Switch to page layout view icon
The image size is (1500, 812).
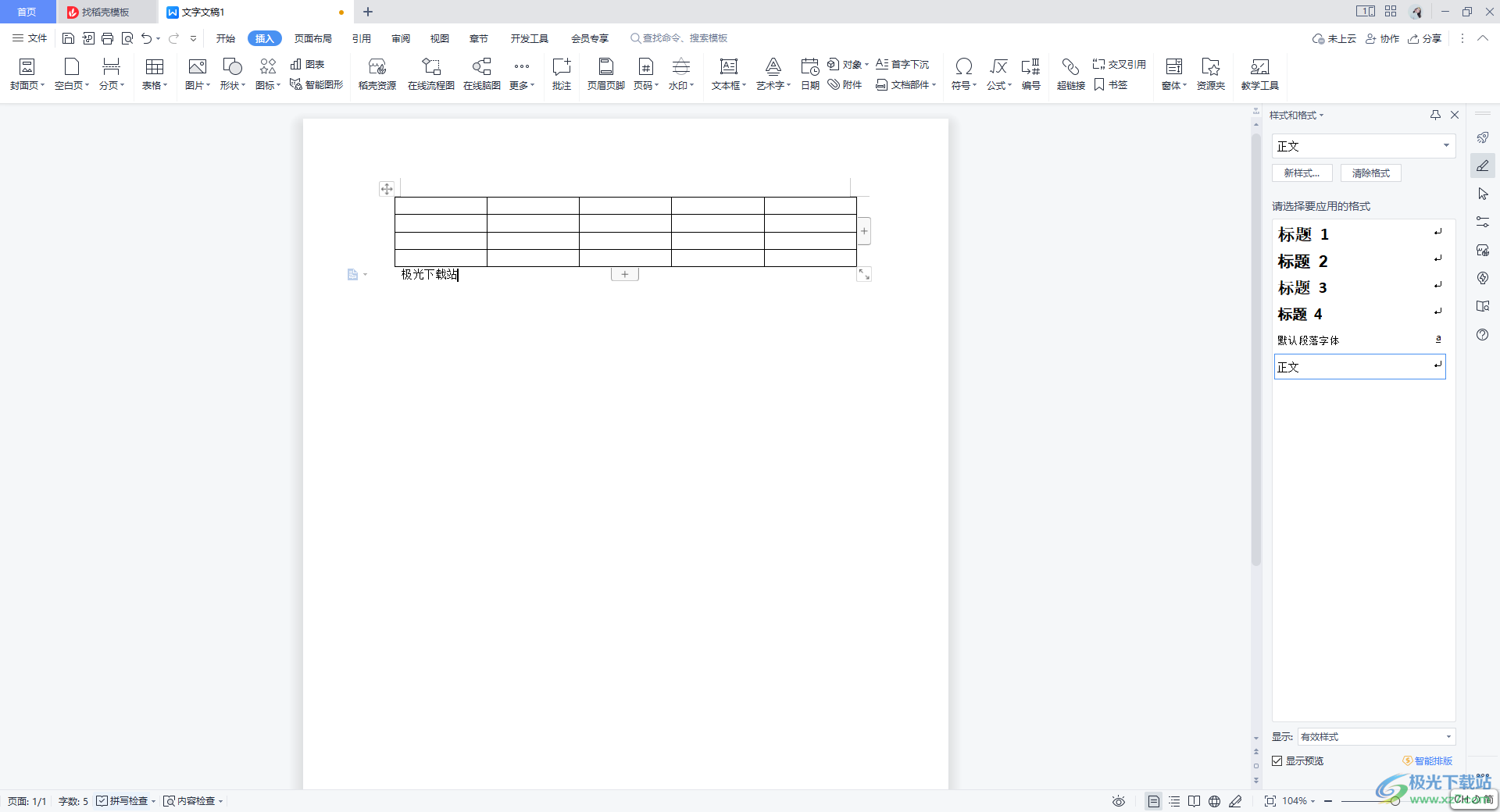(1154, 801)
